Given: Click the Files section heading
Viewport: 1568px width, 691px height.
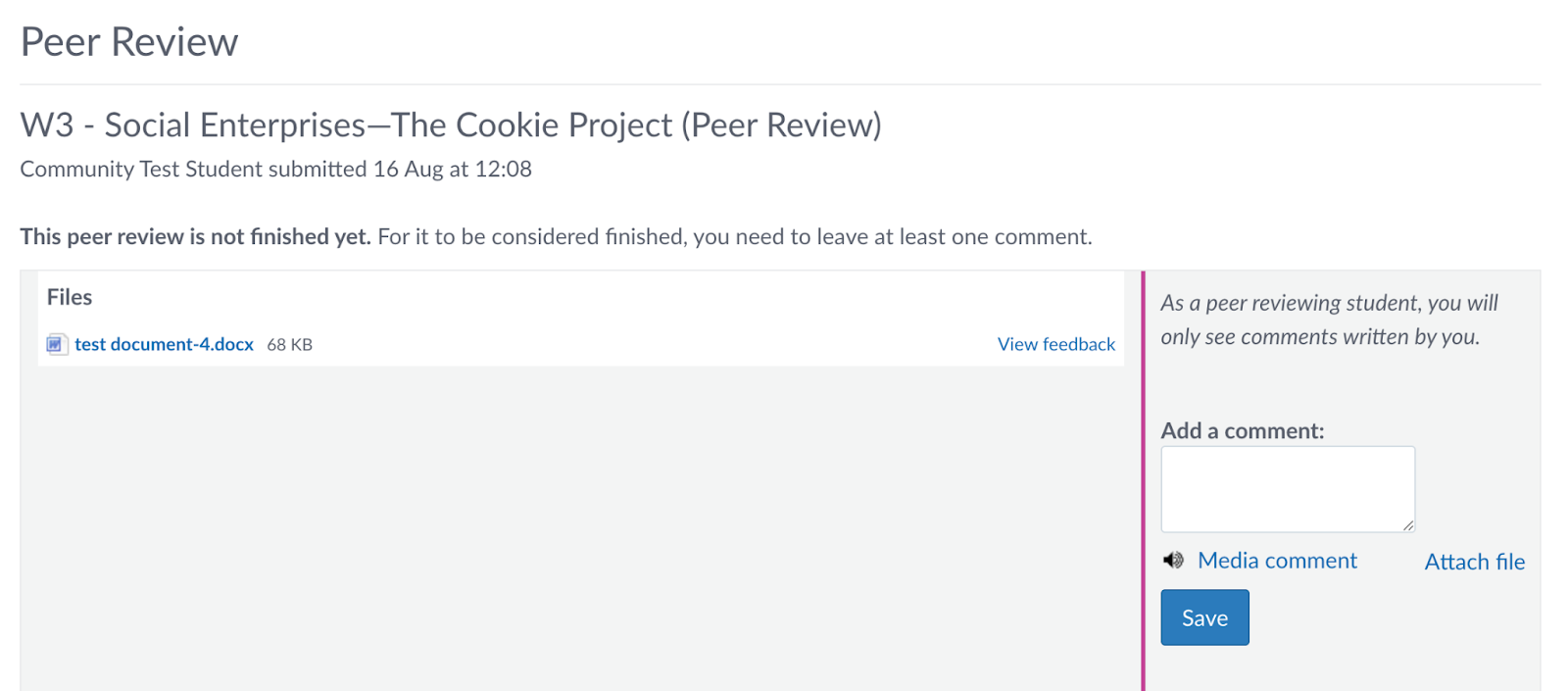Looking at the screenshot, I should click(70, 297).
